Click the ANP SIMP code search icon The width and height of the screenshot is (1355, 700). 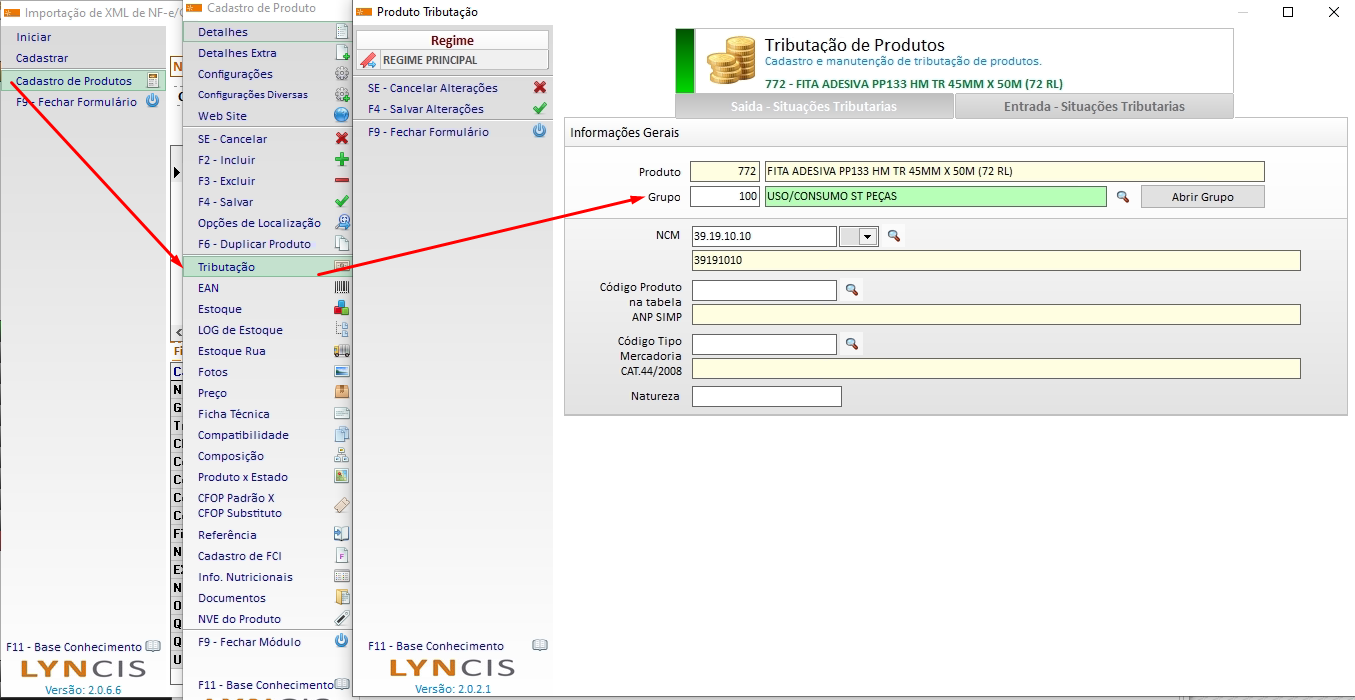(x=852, y=290)
